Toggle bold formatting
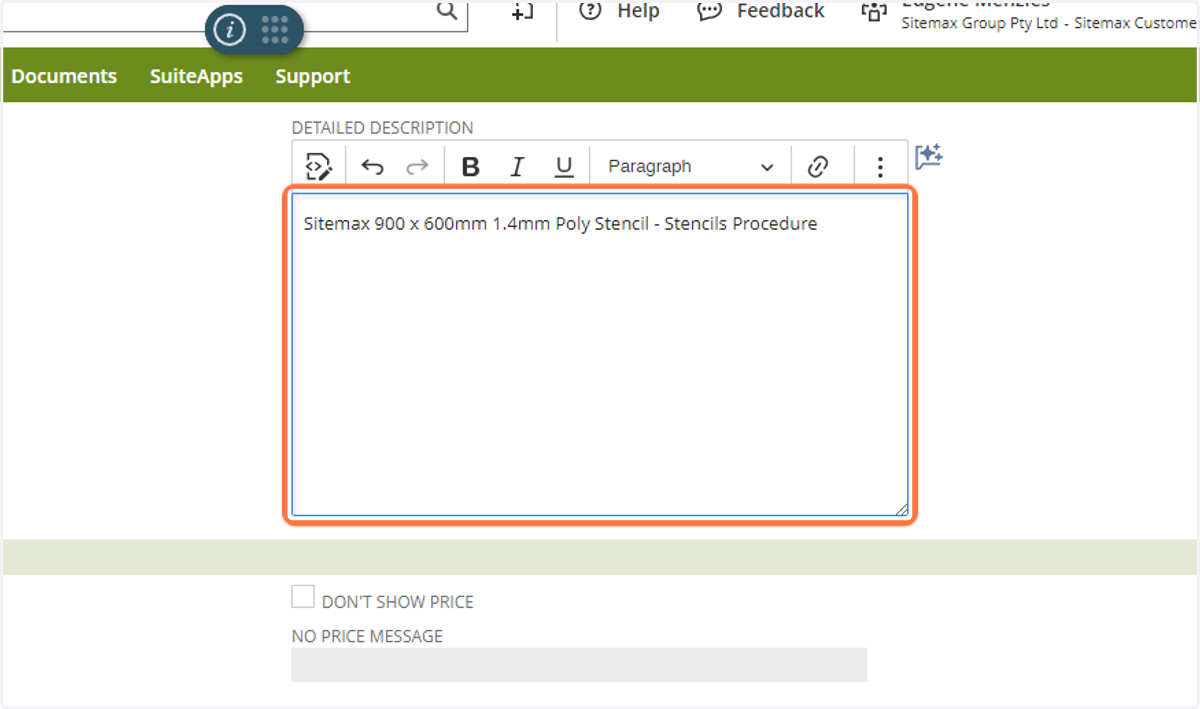 pos(471,167)
